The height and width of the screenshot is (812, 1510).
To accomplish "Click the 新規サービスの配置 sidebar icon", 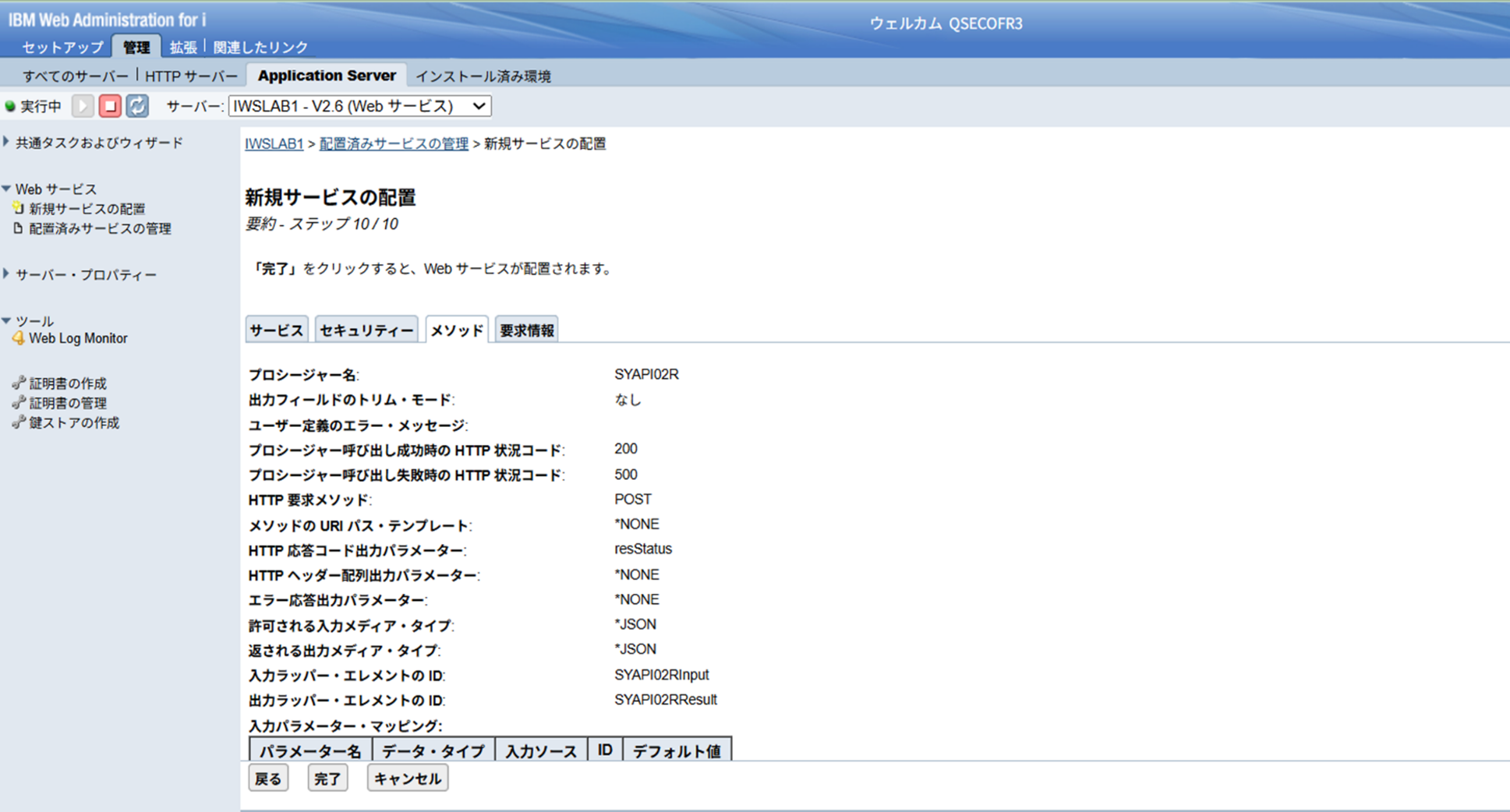I will (18, 208).
